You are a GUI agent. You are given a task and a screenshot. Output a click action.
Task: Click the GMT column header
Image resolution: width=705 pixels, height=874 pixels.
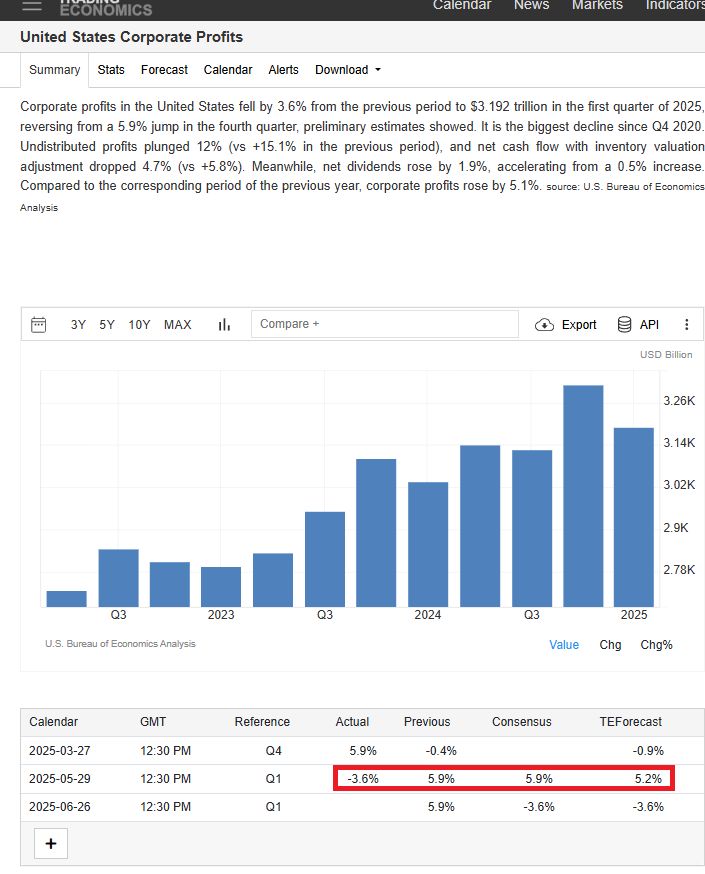tap(153, 722)
